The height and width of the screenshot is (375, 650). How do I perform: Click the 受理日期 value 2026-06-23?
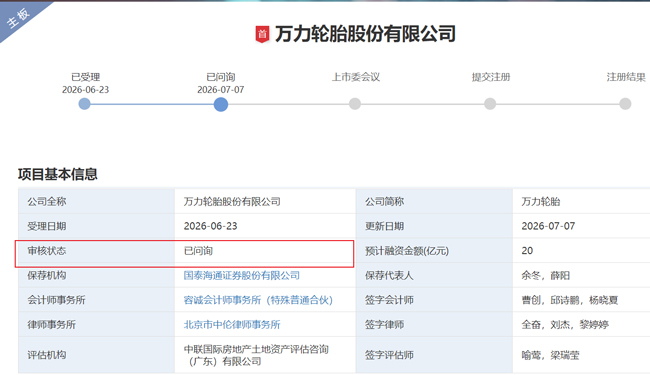(211, 226)
